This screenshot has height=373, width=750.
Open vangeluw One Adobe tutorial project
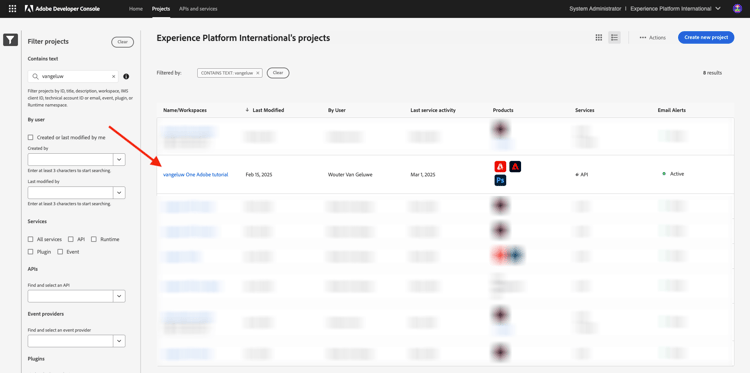[x=196, y=175]
